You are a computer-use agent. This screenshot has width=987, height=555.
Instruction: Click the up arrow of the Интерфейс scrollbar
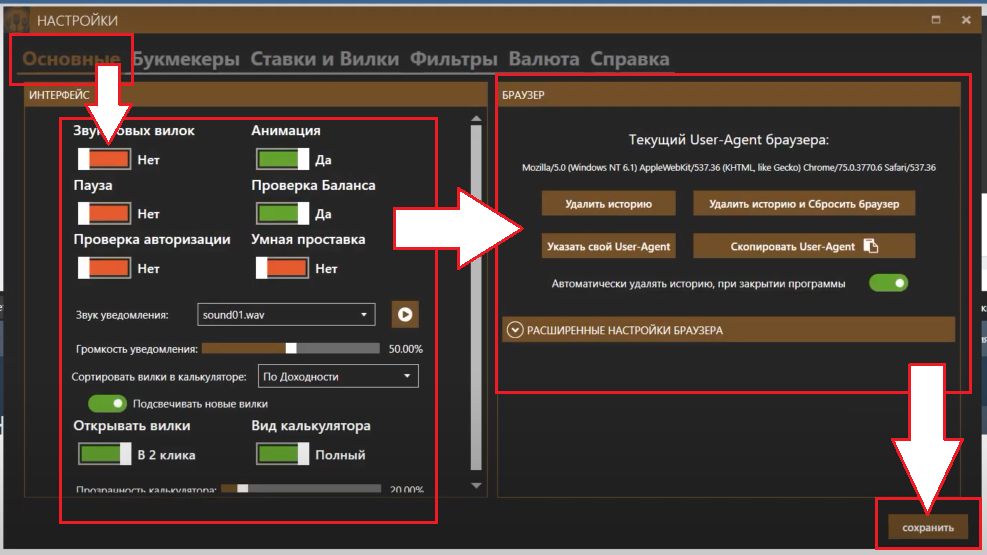pyautogui.click(x=477, y=118)
